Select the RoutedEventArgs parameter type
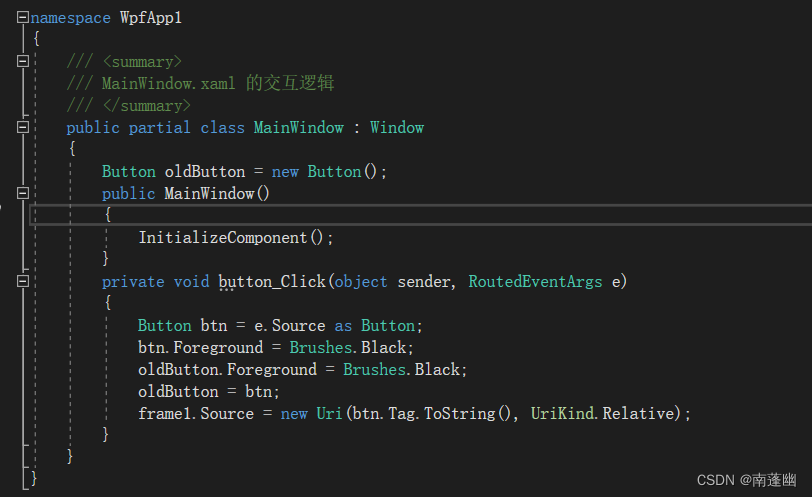This screenshot has height=497, width=812. [536, 282]
